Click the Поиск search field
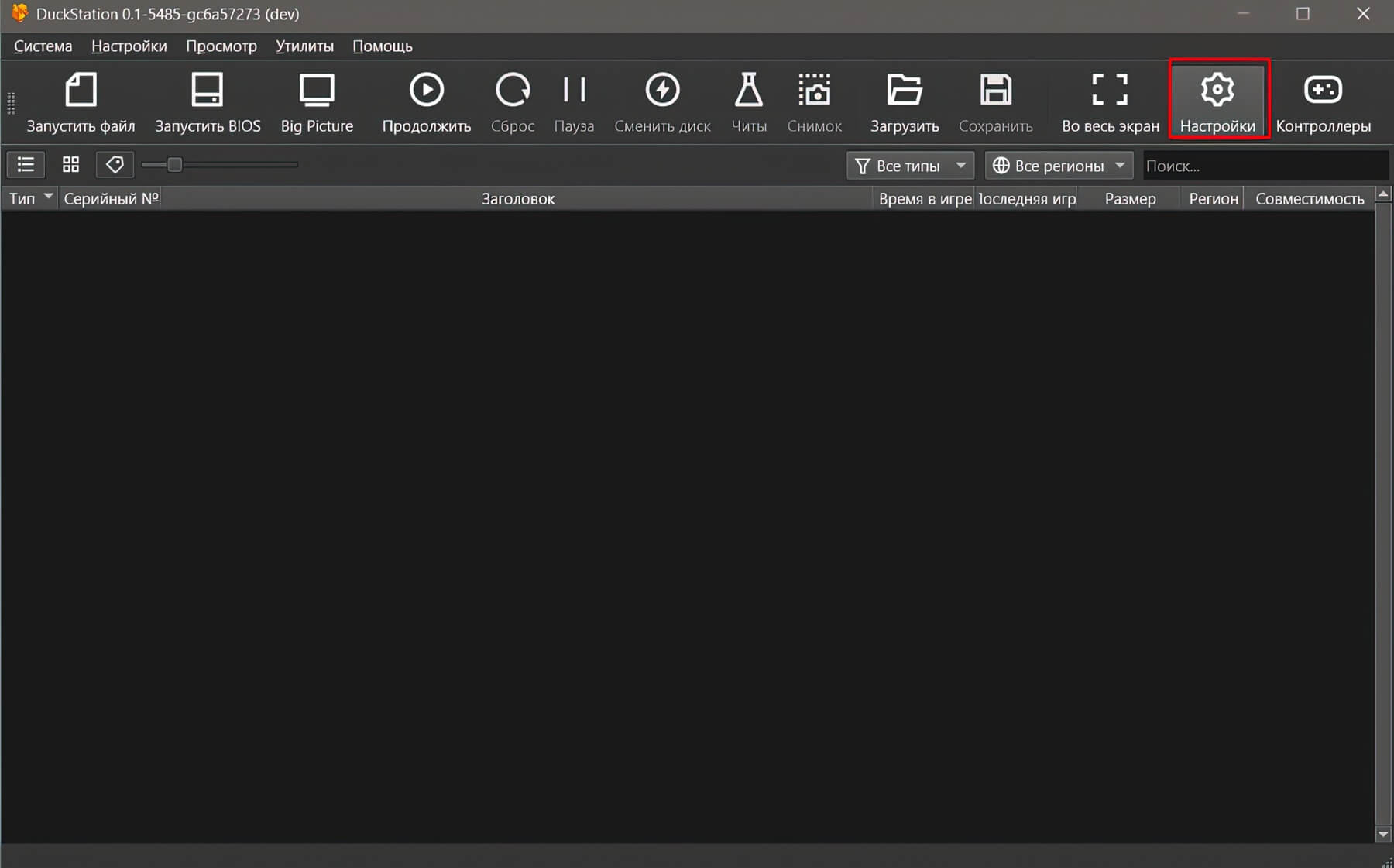Image resolution: width=1394 pixels, height=868 pixels. point(1265,166)
